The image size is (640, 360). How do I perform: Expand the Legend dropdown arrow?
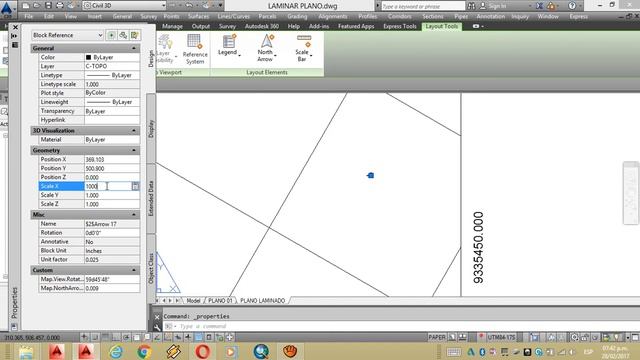pyautogui.click(x=239, y=55)
